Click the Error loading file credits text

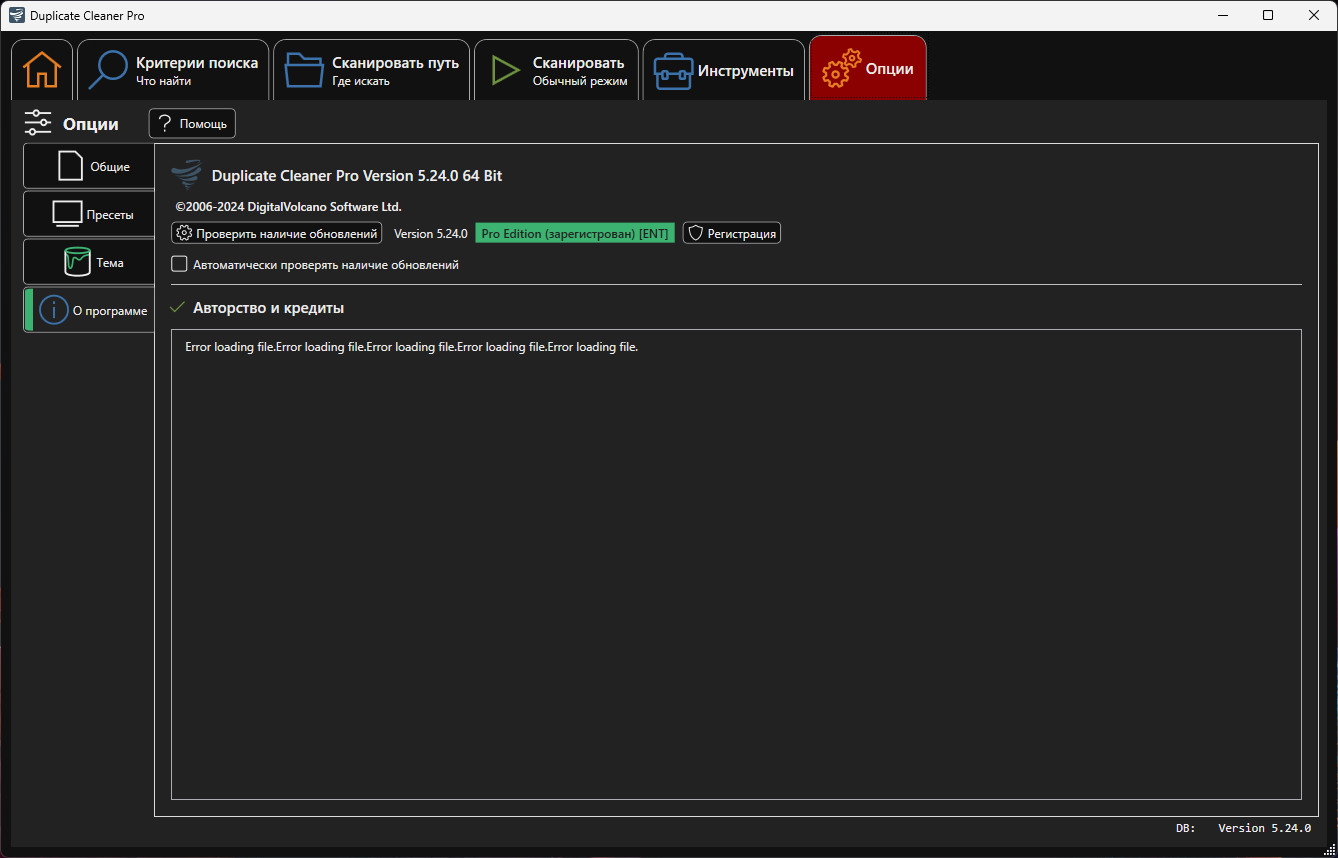coord(412,347)
